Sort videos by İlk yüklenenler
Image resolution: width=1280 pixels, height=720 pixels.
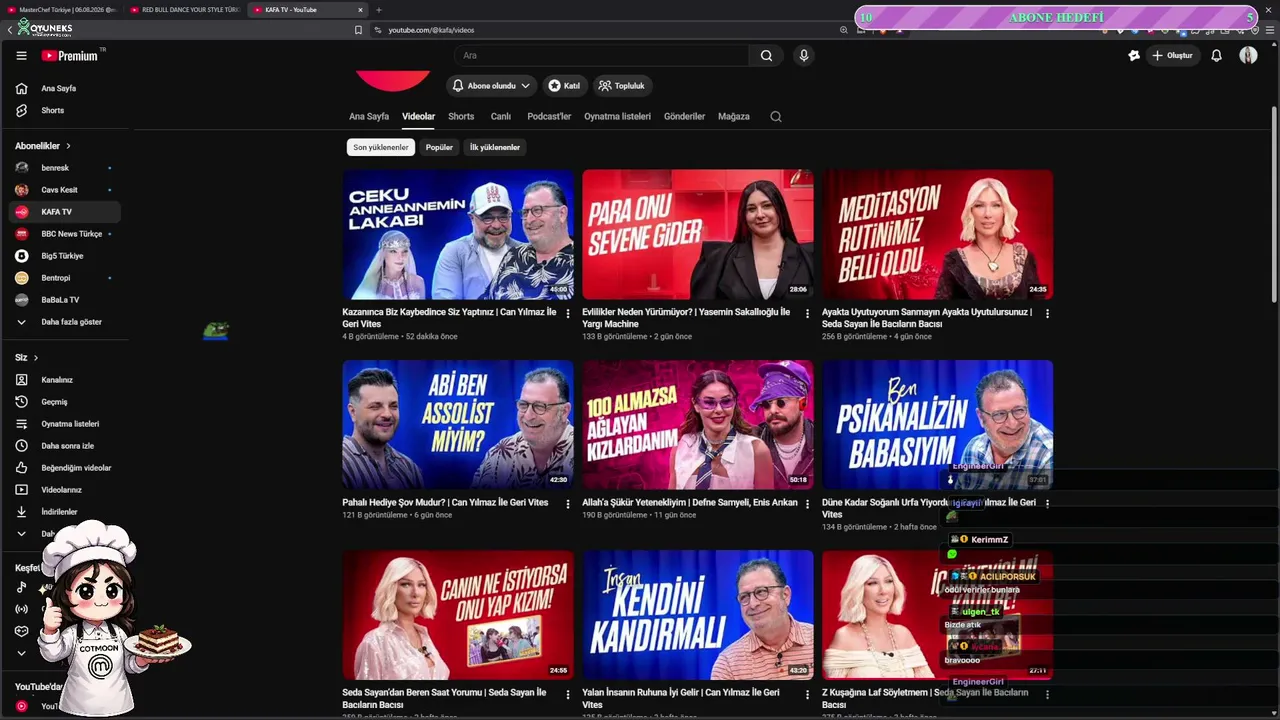click(495, 147)
